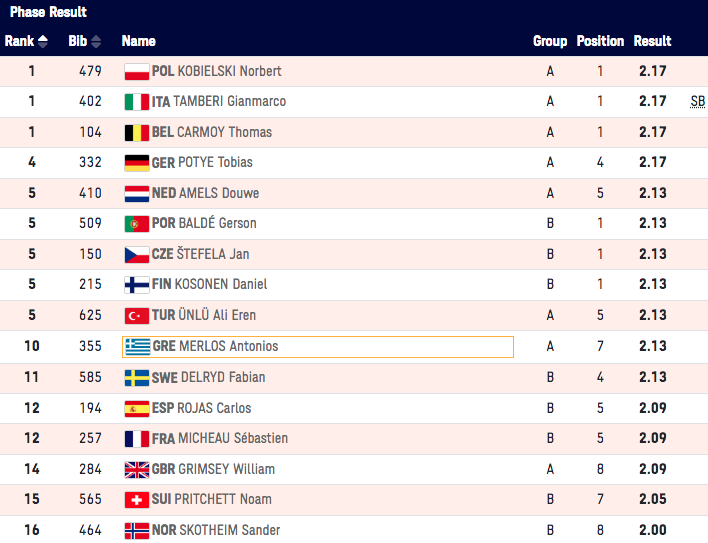Click the Turkey flag beside Ünlü
708x543 pixels.
(x=136, y=316)
